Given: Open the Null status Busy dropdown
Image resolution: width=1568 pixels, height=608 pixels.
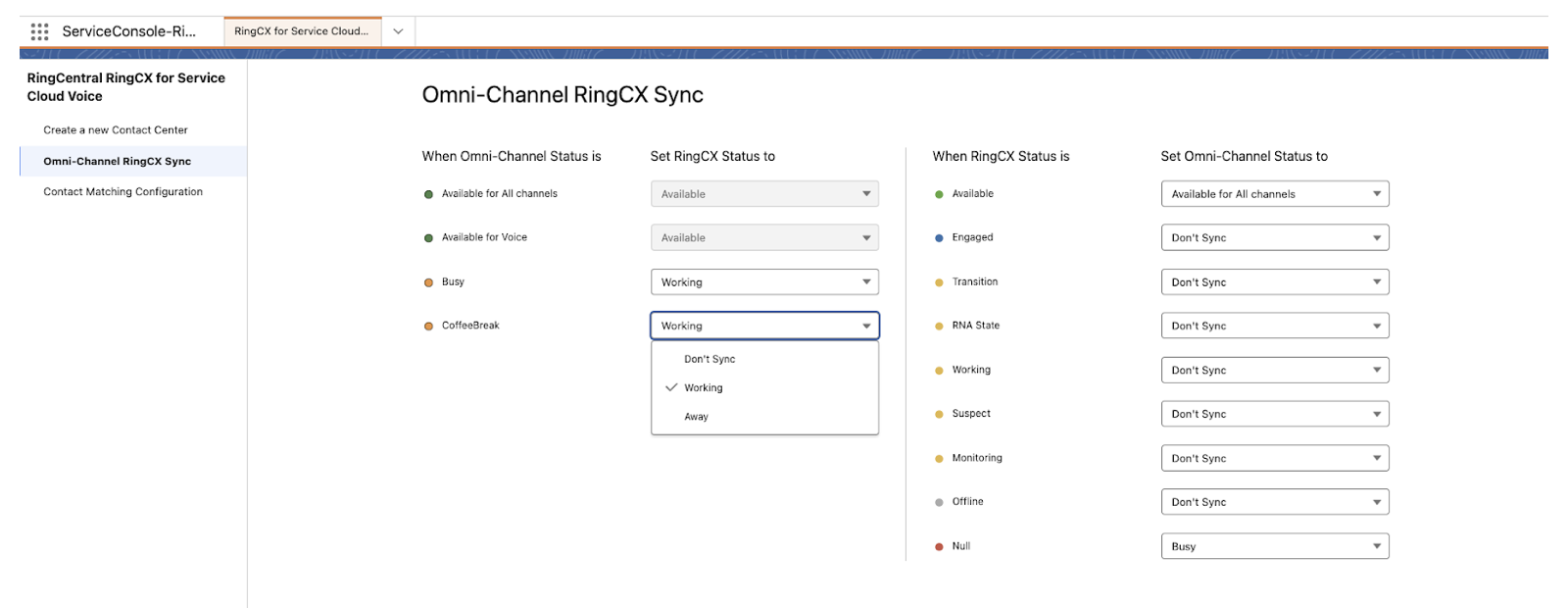Looking at the screenshot, I should 1274,546.
